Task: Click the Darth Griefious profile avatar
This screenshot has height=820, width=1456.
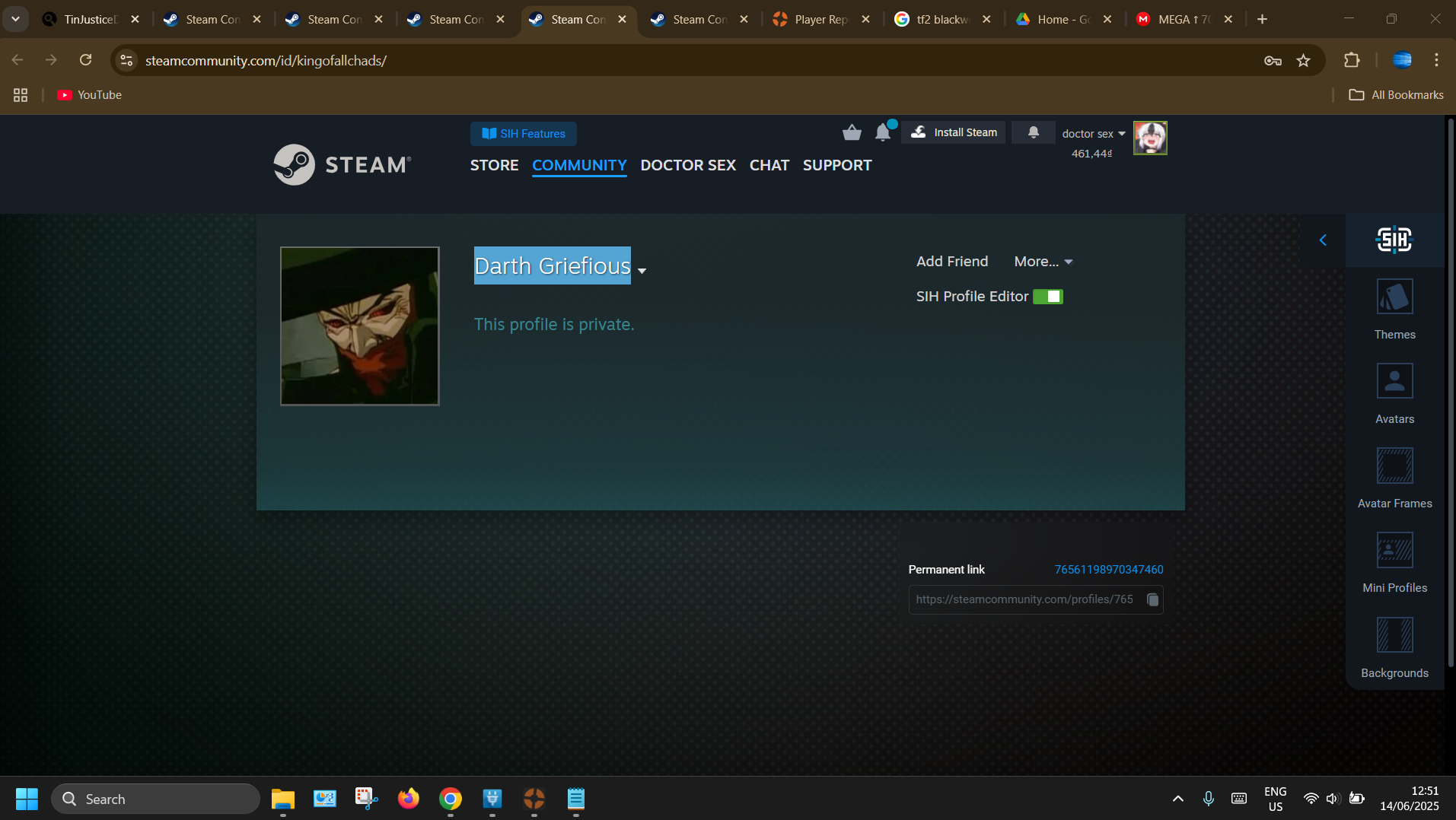Action: tap(360, 326)
